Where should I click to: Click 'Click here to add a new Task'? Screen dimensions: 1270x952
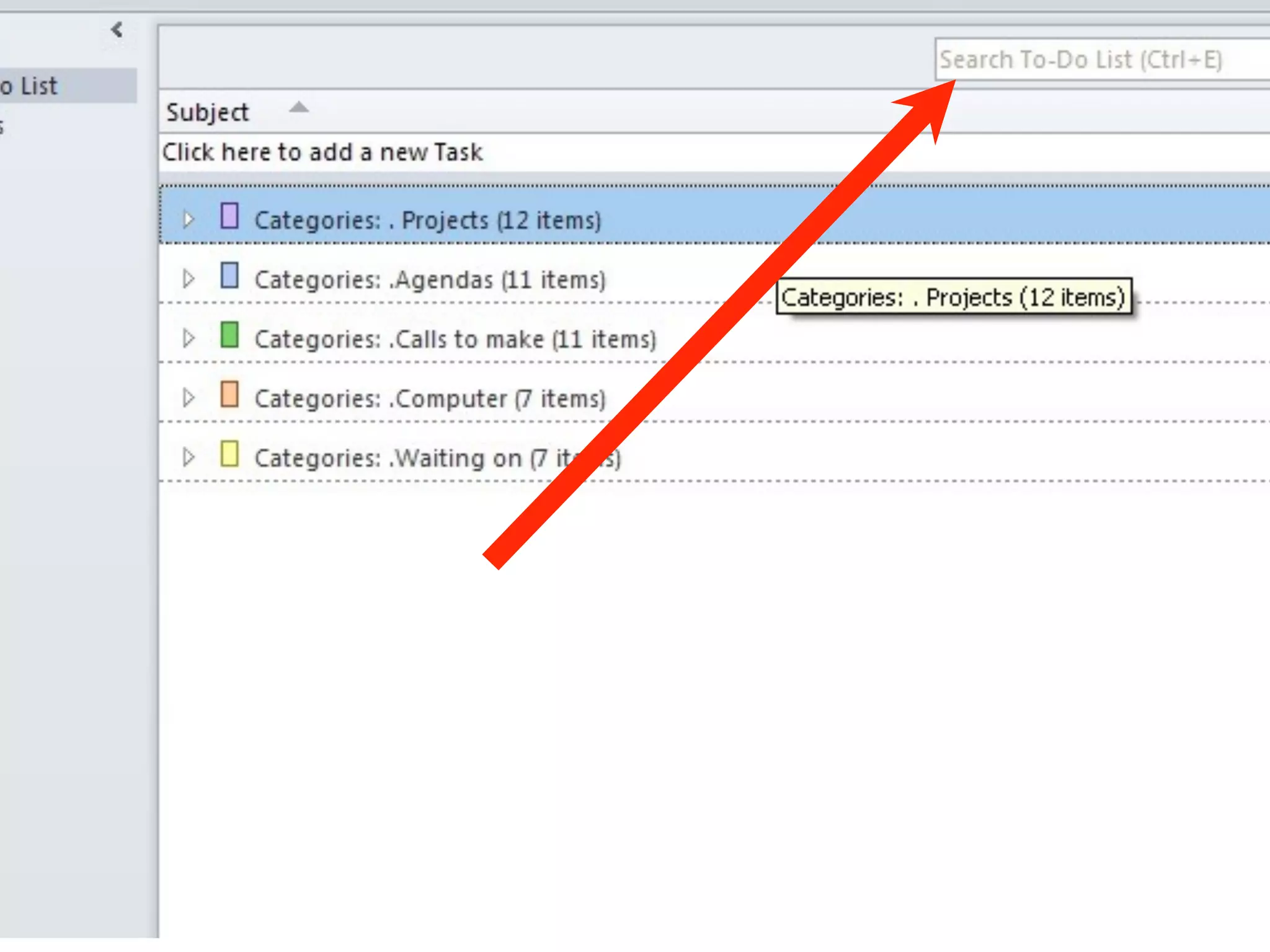click(x=322, y=152)
